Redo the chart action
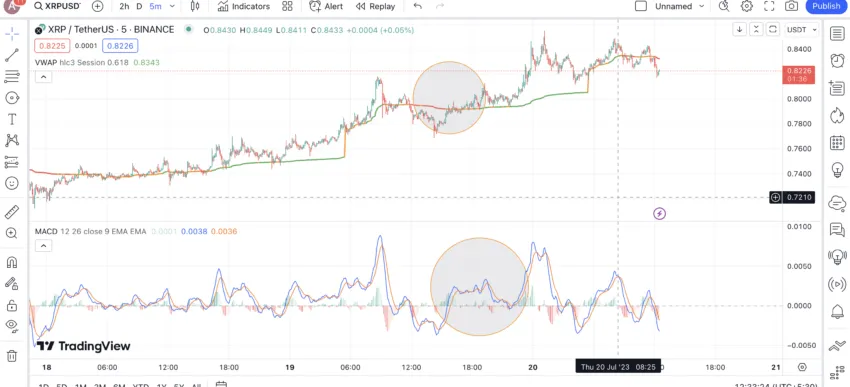Screen dimensions: 850x387 coord(440,7)
